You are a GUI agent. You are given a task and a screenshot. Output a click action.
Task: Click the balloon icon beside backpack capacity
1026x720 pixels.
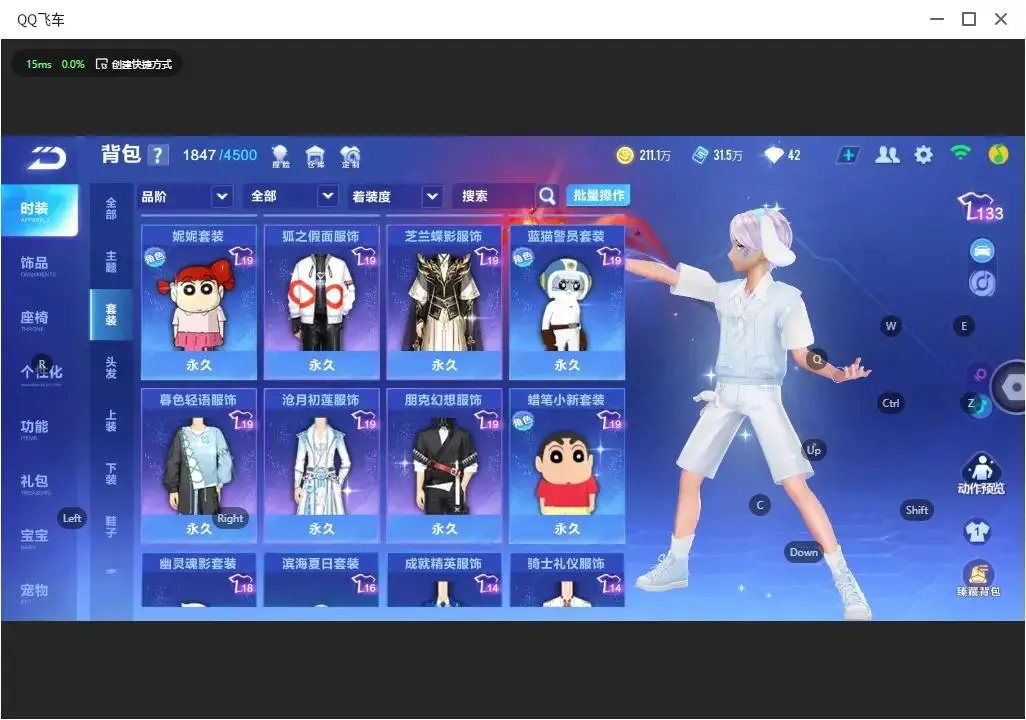tap(281, 156)
